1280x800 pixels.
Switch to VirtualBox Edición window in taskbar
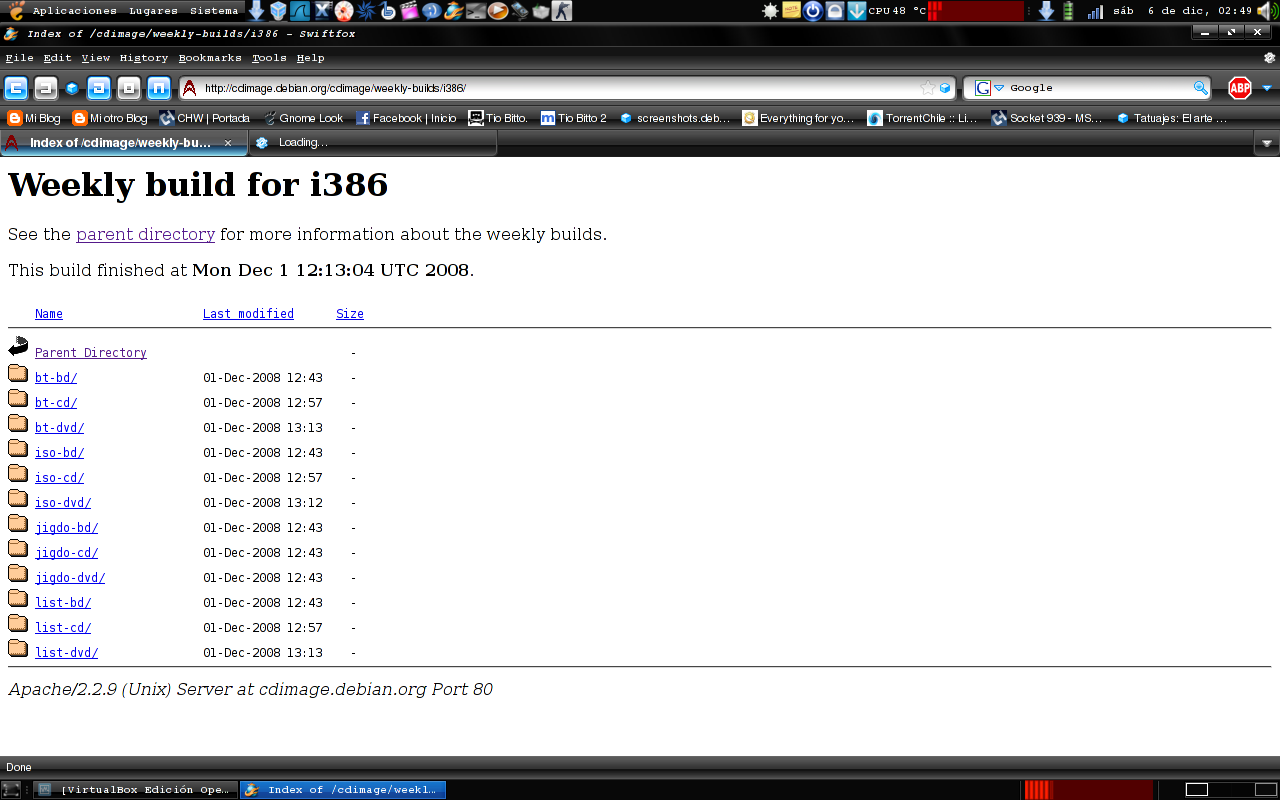[x=136, y=790]
